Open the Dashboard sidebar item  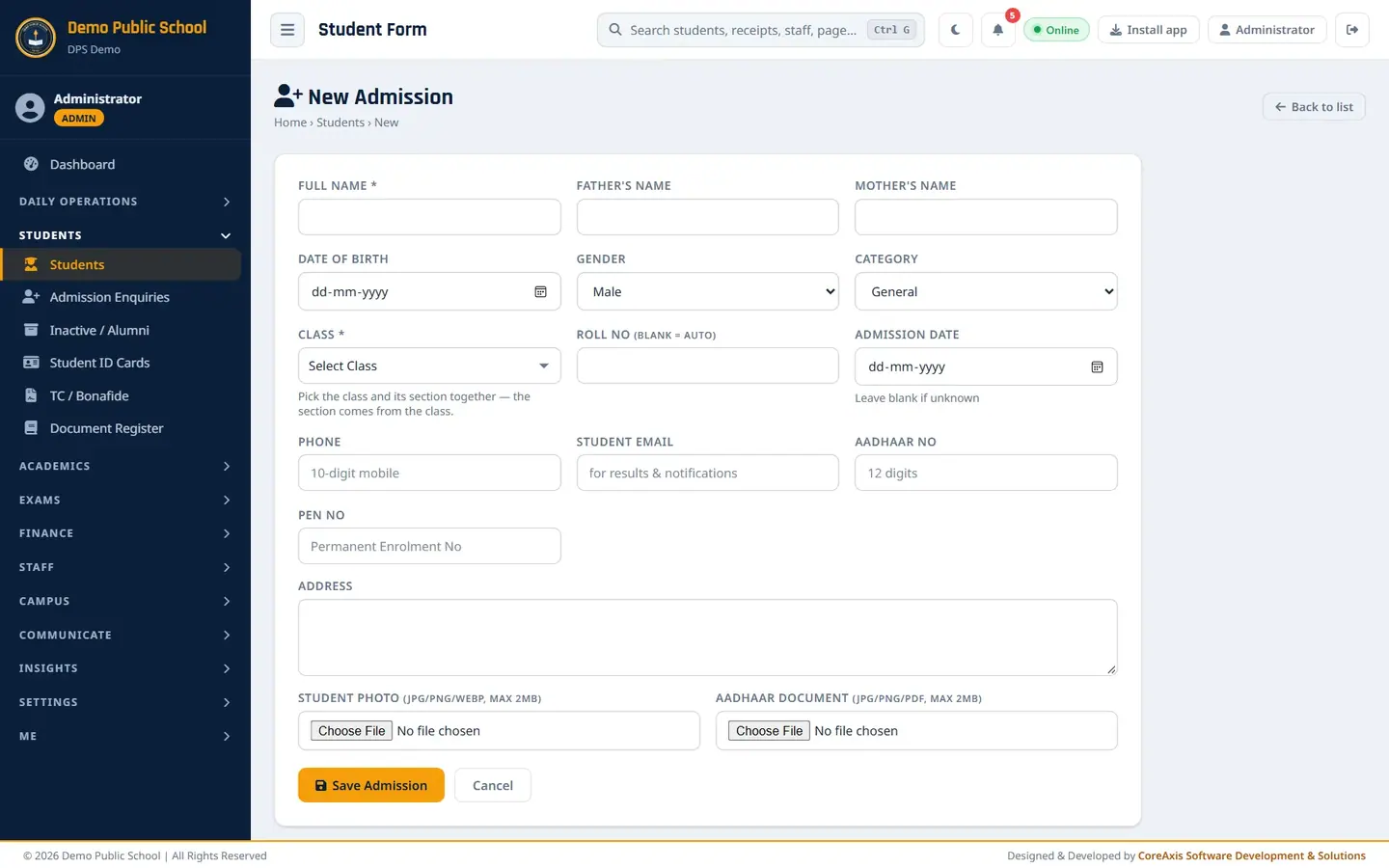pos(121,164)
